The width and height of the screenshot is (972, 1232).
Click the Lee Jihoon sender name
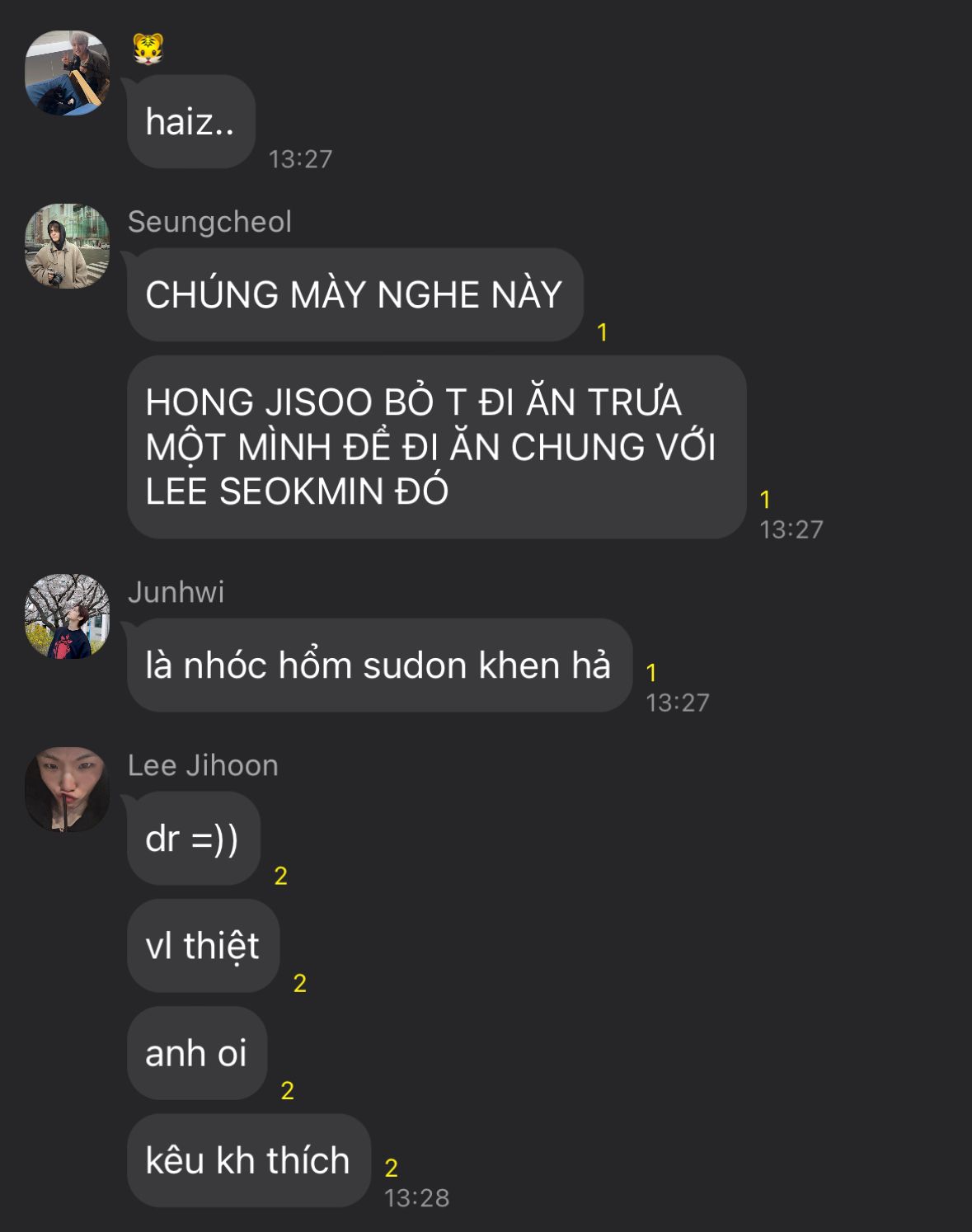203,765
